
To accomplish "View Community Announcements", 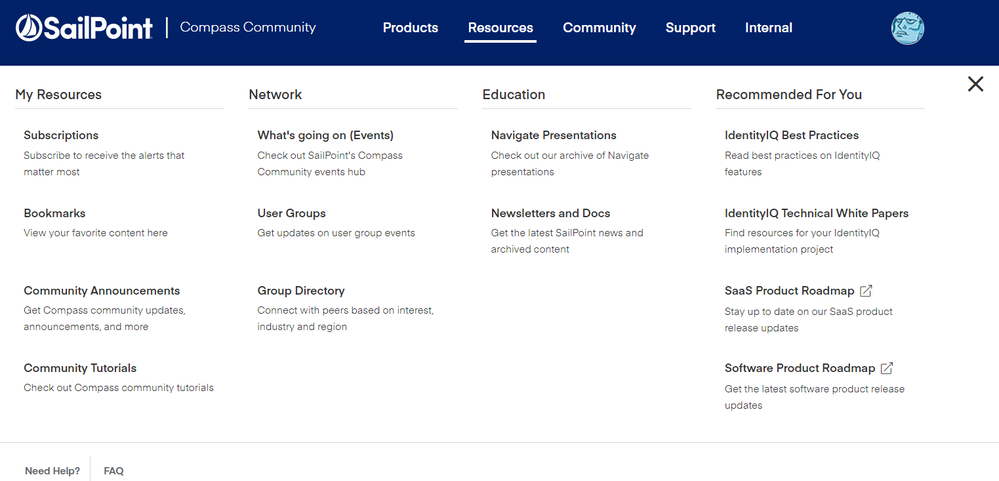I will click(x=102, y=291).
